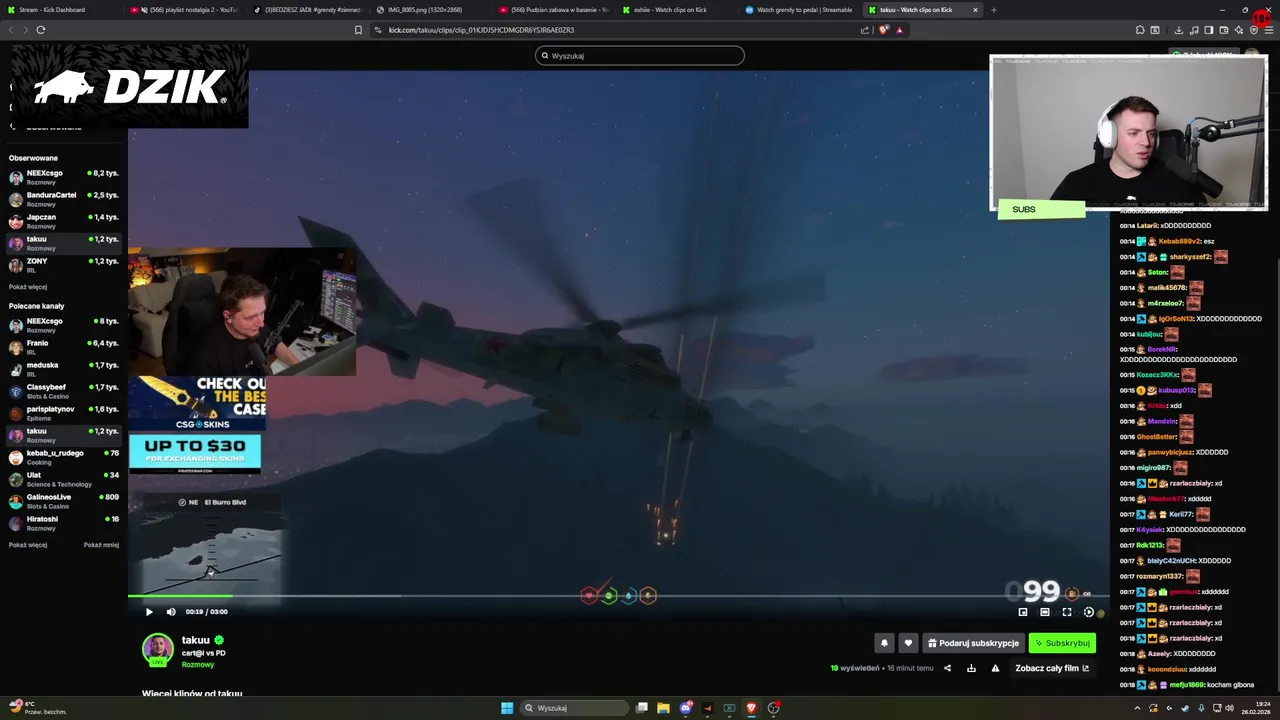
Task: Open kebab_u_rudego recommended channel
Action: (64, 457)
